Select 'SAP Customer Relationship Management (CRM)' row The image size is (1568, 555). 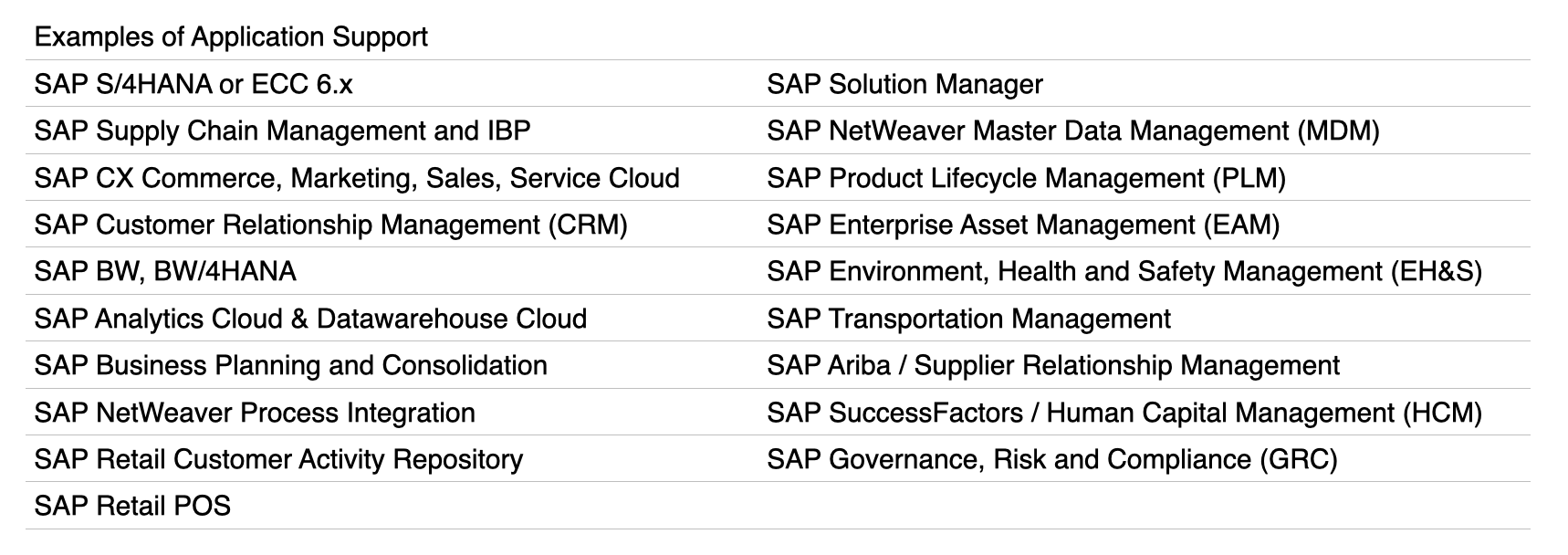click(331, 225)
